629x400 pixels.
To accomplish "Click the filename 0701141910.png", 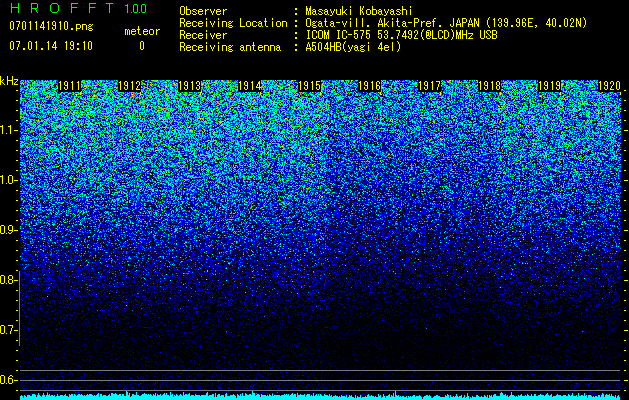I will coord(51,27).
